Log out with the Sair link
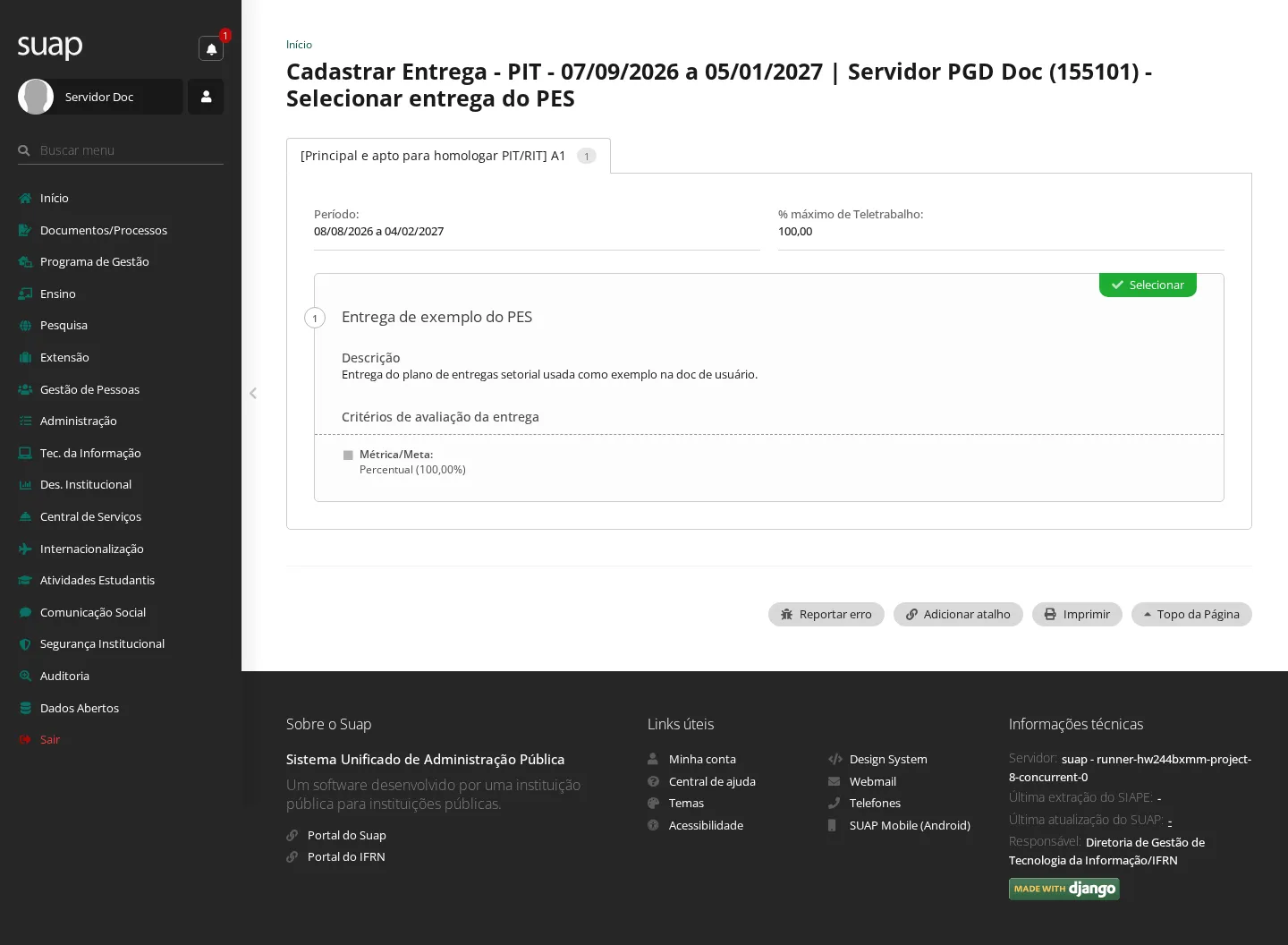 (50, 739)
